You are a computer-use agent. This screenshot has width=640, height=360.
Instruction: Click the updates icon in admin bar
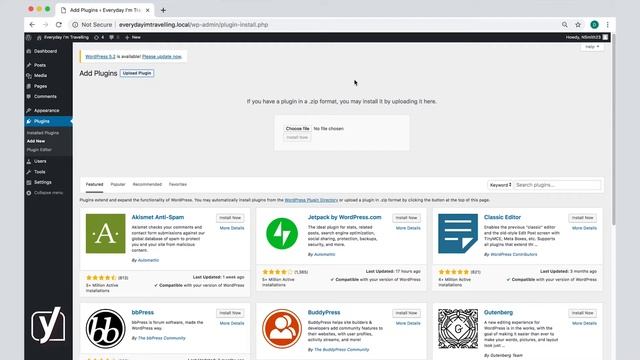click(x=99, y=37)
